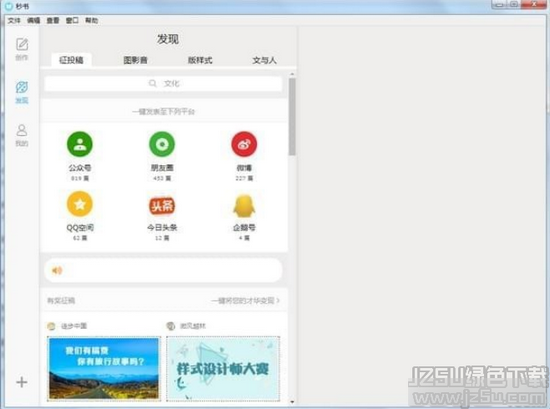Click the plus add icon in sidebar
Screen dimensions: 550x409
tap(22, 382)
